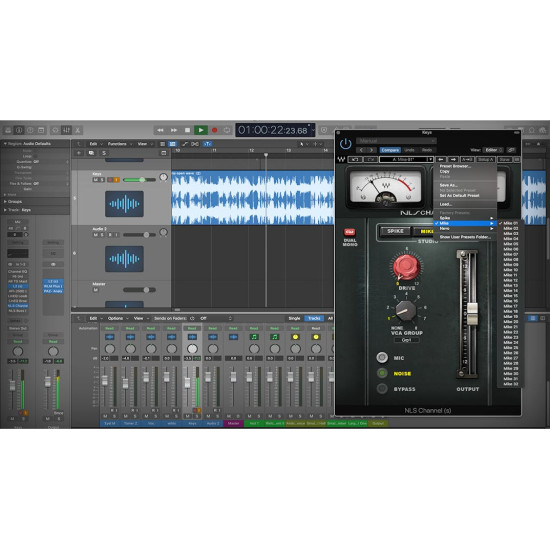Screen dimensions: 550x550
Task: Toggle the automation curve button
Action: pyautogui.click(x=185, y=144)
